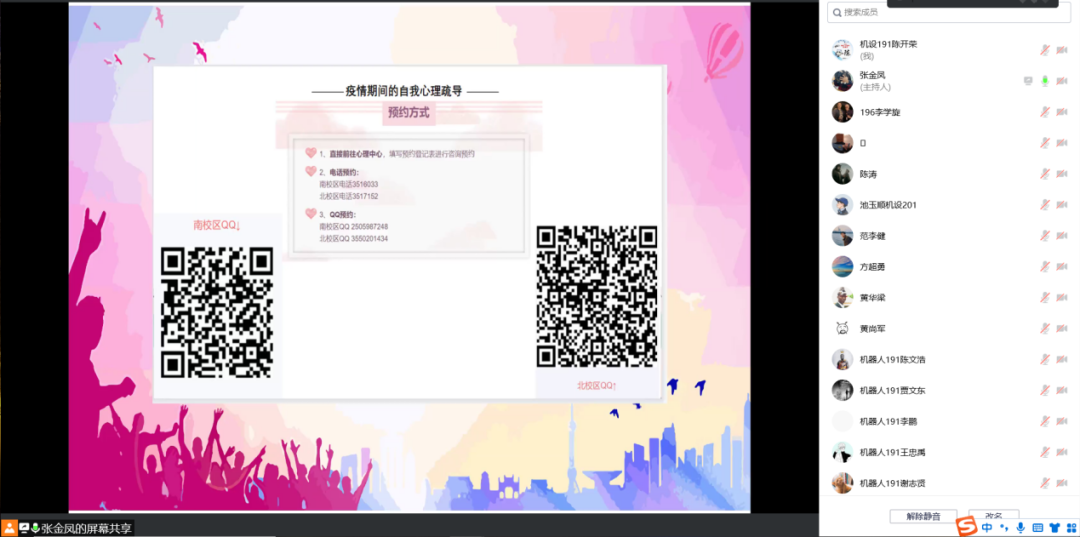Toggle Sogou punctuation mode icon
The height and width of the screenshot is (537, 1080).
click(1004, 528)
